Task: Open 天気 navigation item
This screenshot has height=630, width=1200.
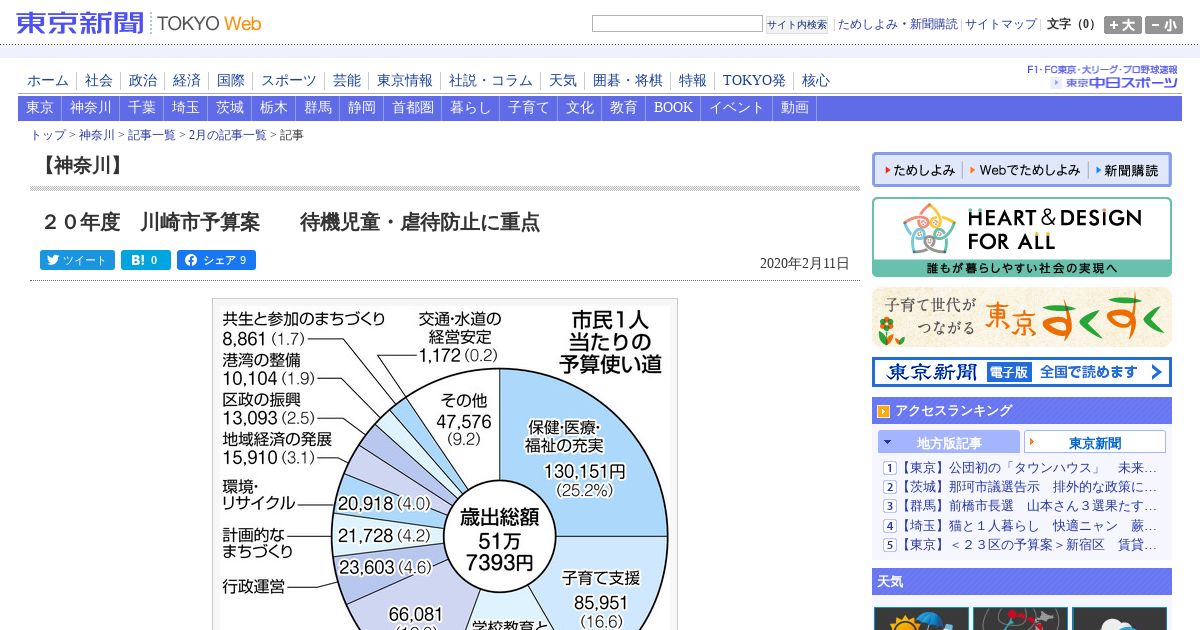Action: (x=563, y=80)
